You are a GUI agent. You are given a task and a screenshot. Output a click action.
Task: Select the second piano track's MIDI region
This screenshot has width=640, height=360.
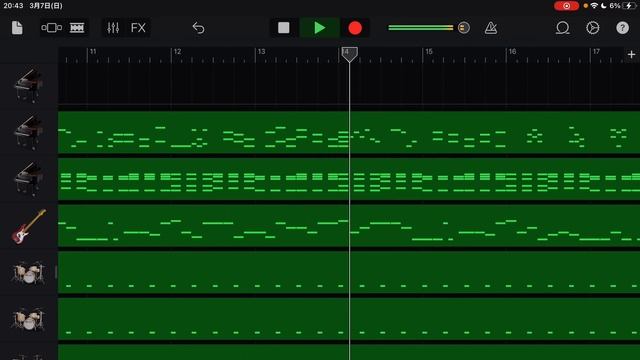[x=349, y=132]
